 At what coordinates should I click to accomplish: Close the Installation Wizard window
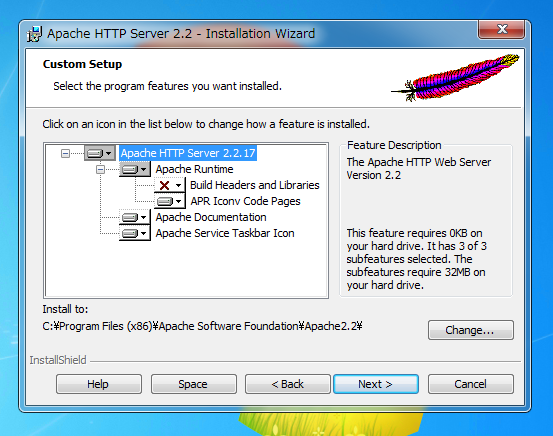coord(502,29)
